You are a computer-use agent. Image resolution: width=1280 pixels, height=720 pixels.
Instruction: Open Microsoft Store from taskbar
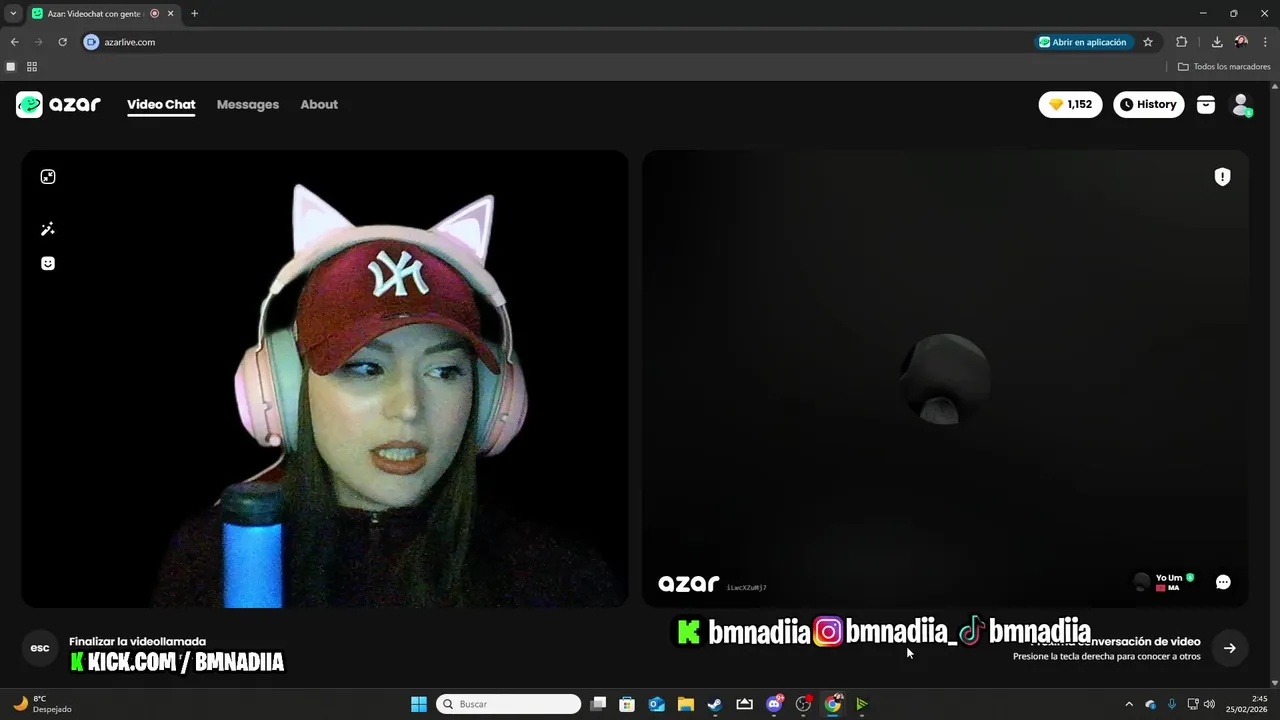(x=627, y=704)
